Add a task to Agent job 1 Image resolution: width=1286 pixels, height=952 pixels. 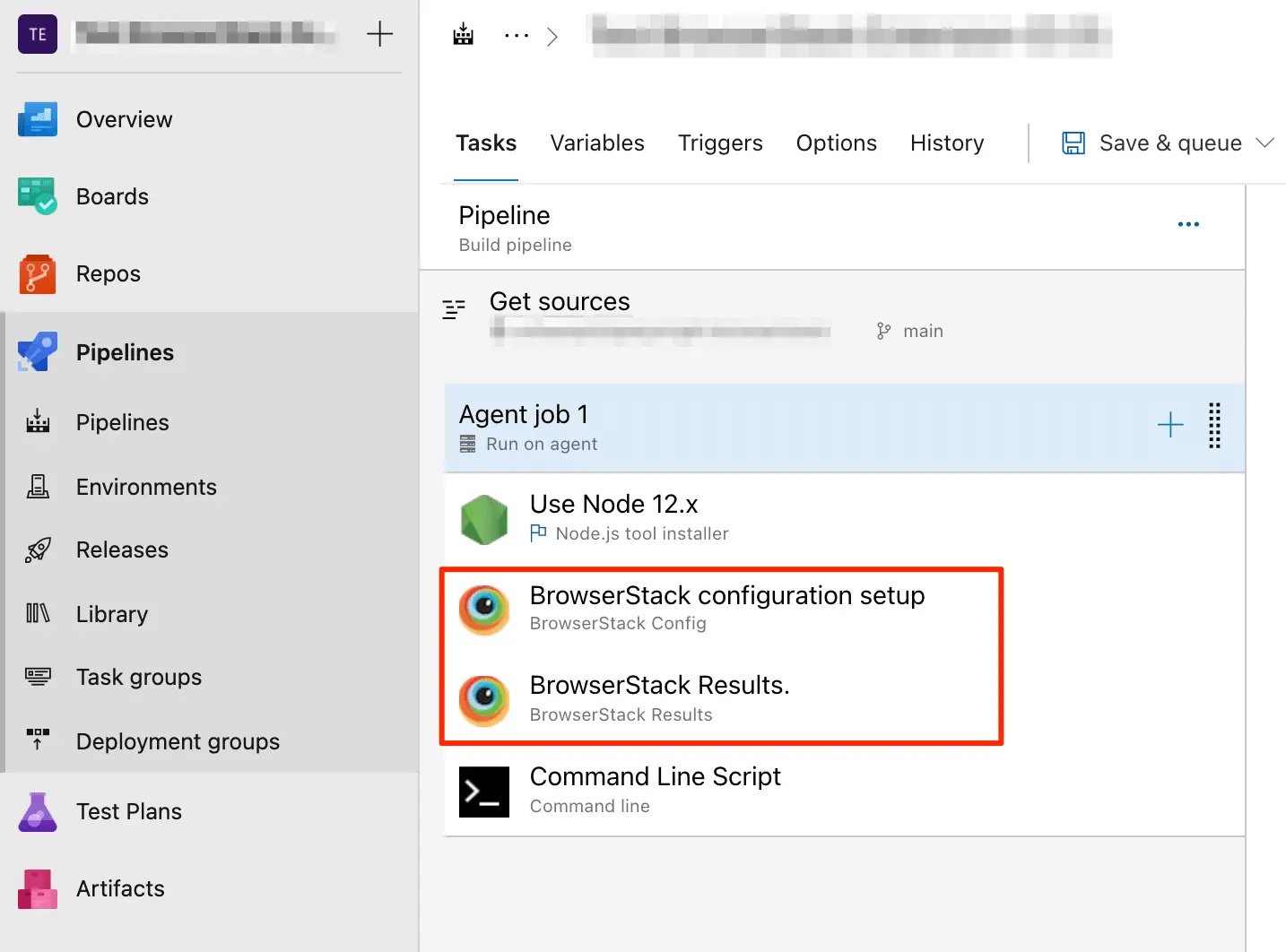[x=1170, y=425]
